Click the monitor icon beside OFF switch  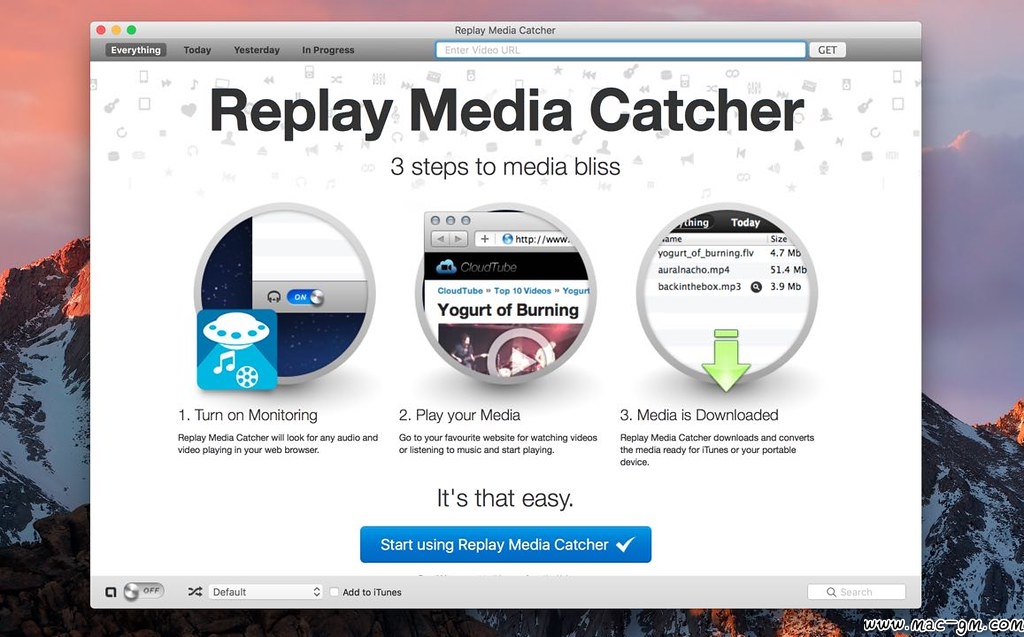tap(110, 592)
